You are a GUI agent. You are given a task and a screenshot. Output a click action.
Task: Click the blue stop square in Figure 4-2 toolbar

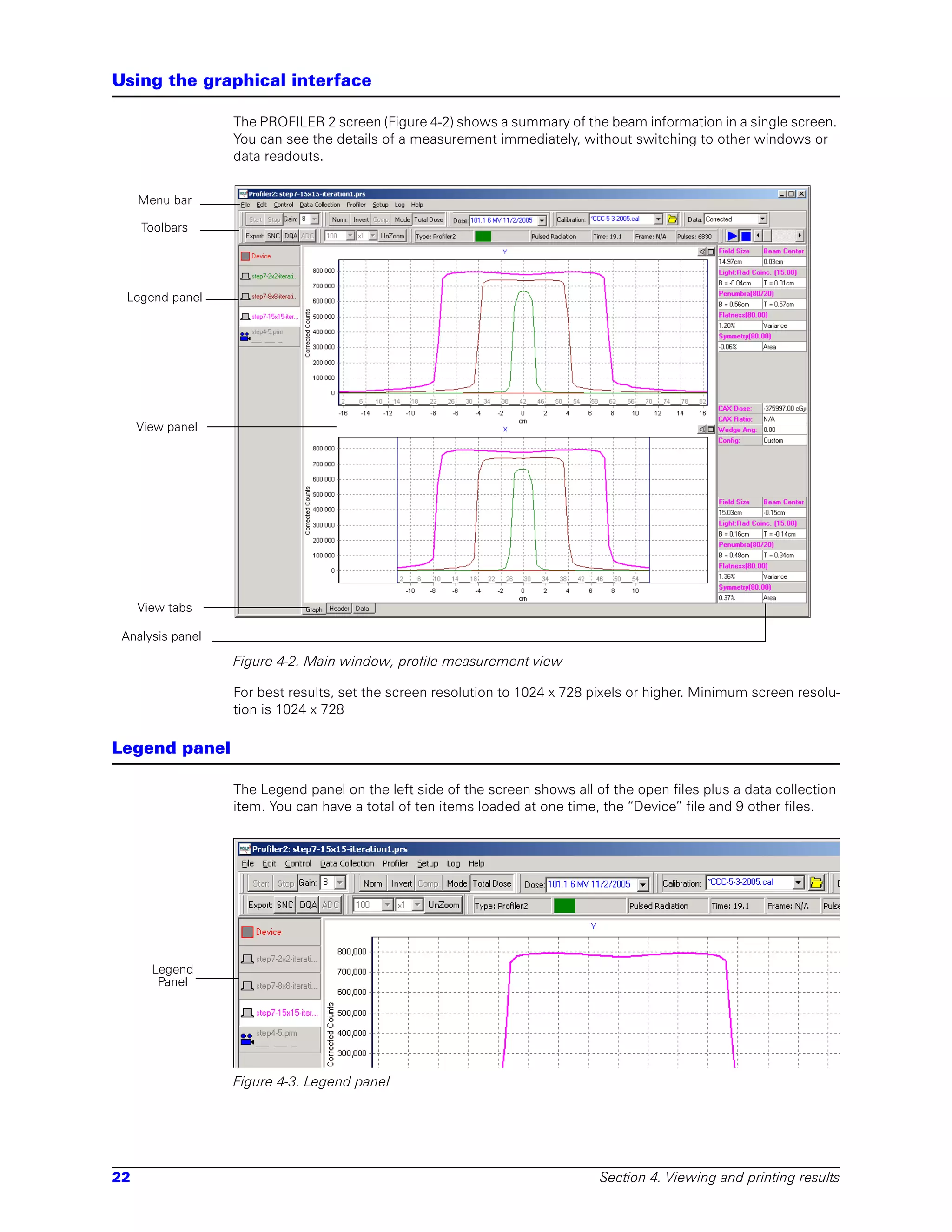click(x=746, y=236)
